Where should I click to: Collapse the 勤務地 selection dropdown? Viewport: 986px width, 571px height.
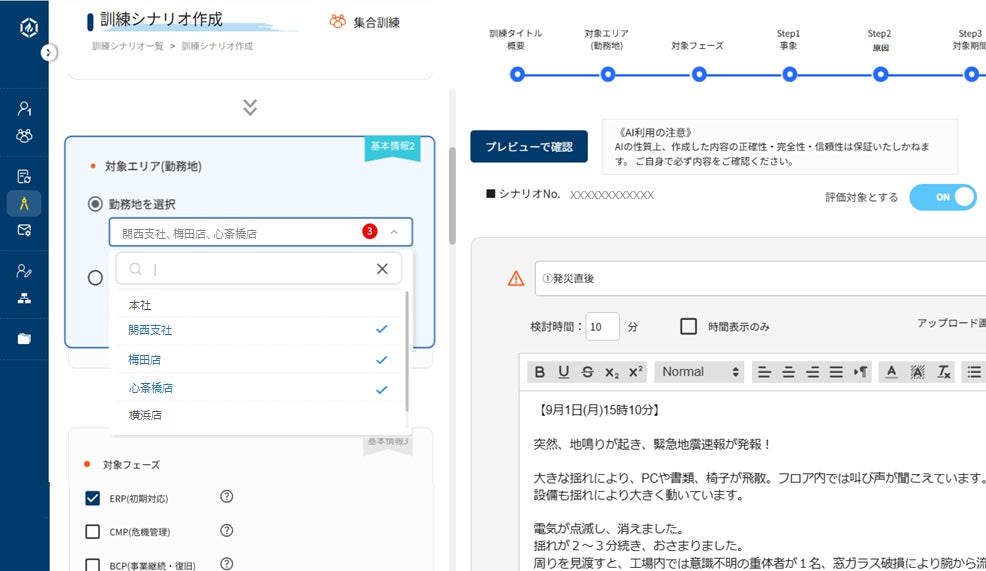click(x=394, y=232)
